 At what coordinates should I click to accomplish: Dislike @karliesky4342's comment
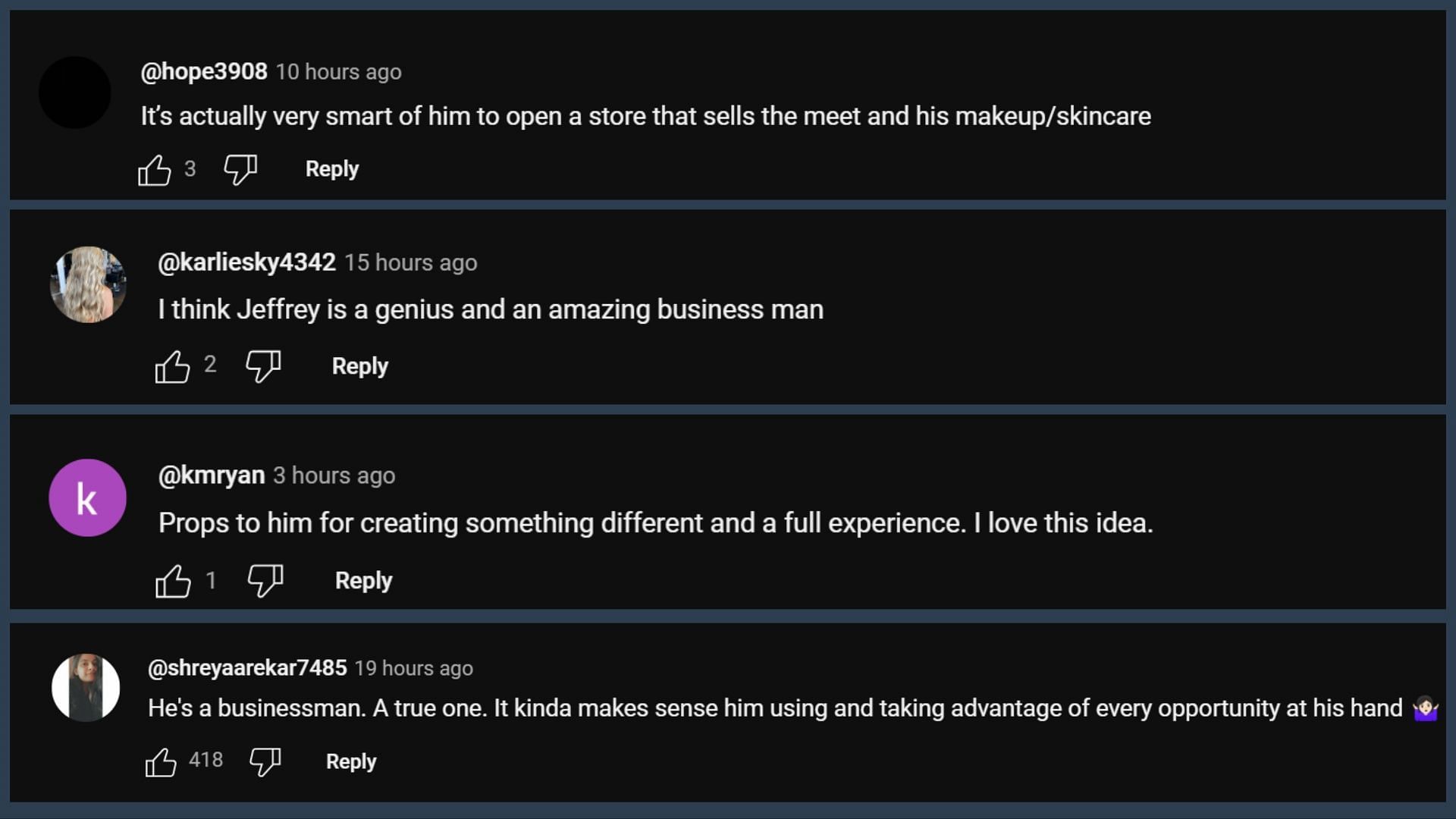point(263,366)
